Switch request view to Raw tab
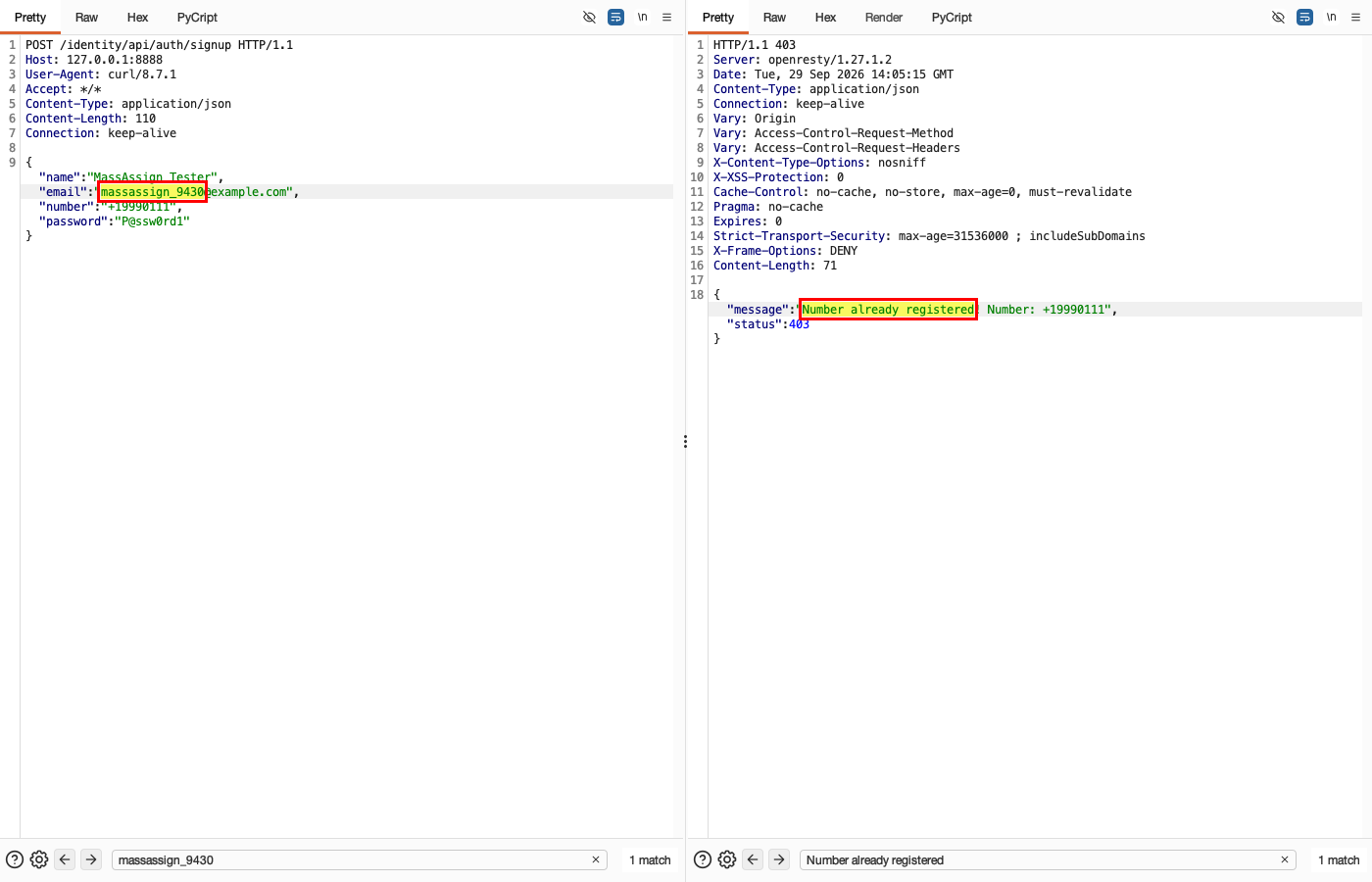 pos(86,18)
